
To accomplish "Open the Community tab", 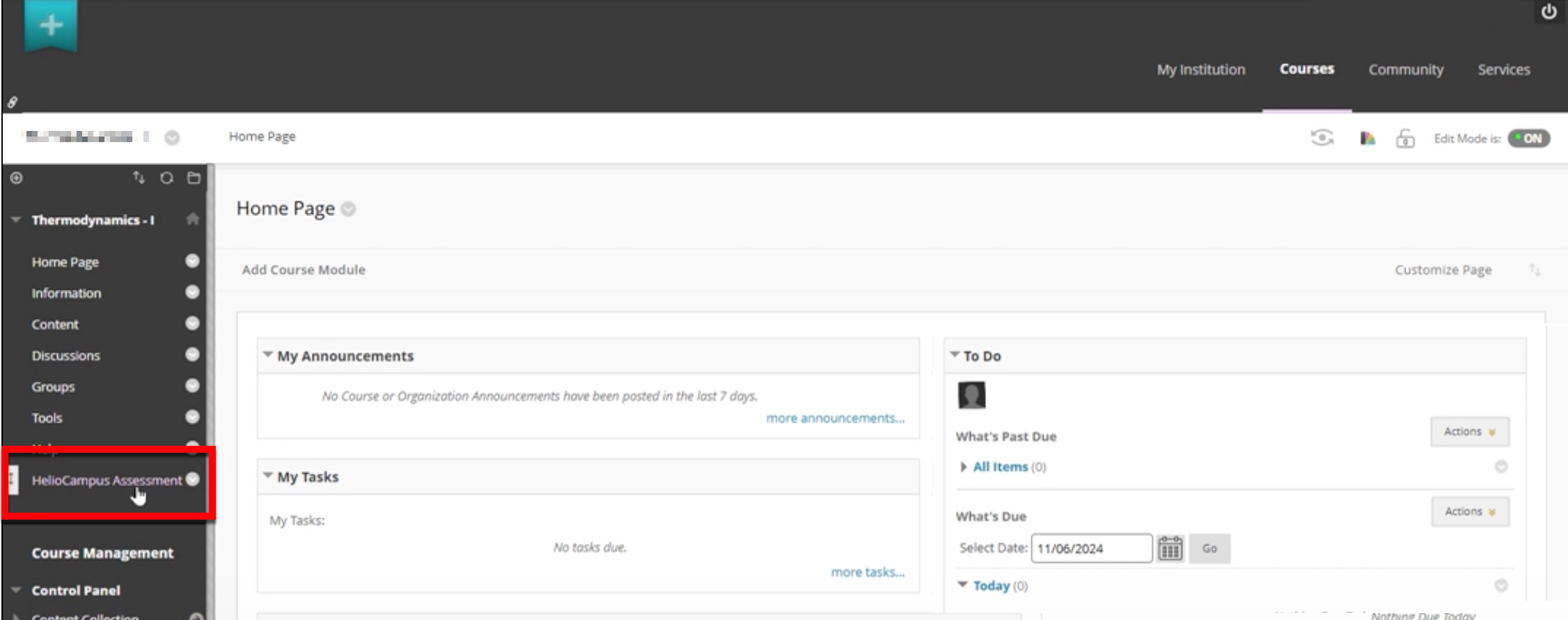I will coord(1405,70).
